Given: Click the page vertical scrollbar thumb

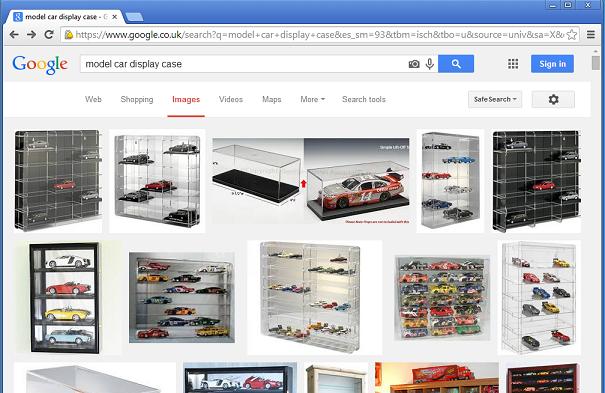Looking at the screenshot, I should 596,63.
